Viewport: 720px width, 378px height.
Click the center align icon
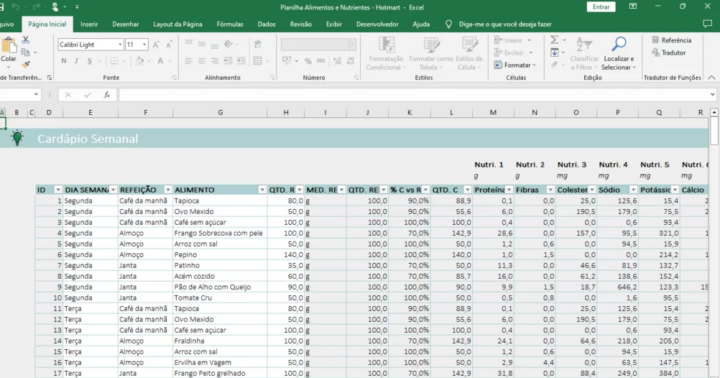(202, 61)
